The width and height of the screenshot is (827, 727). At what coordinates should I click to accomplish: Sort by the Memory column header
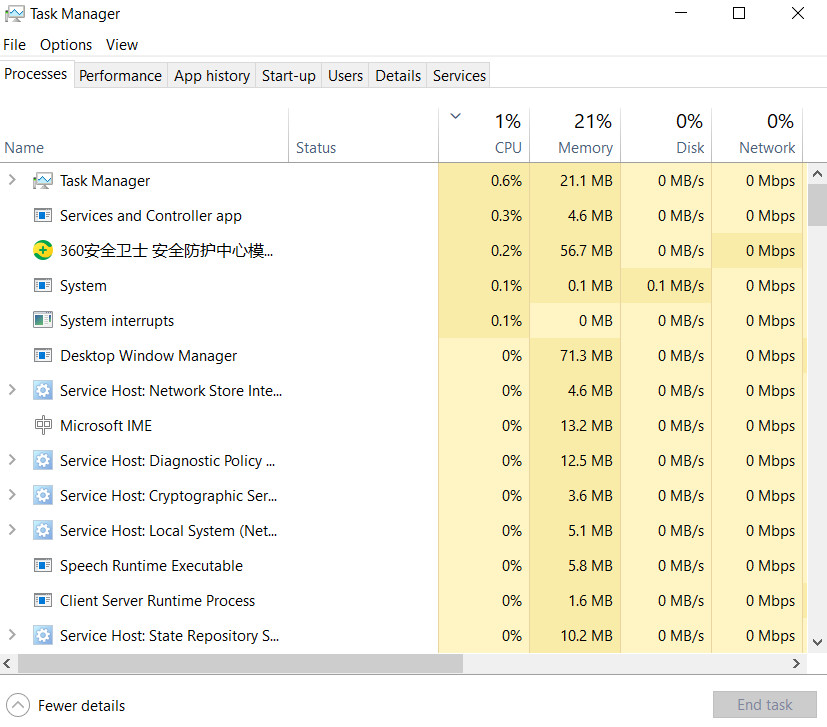pyautogui.click(x=575, y=135)
